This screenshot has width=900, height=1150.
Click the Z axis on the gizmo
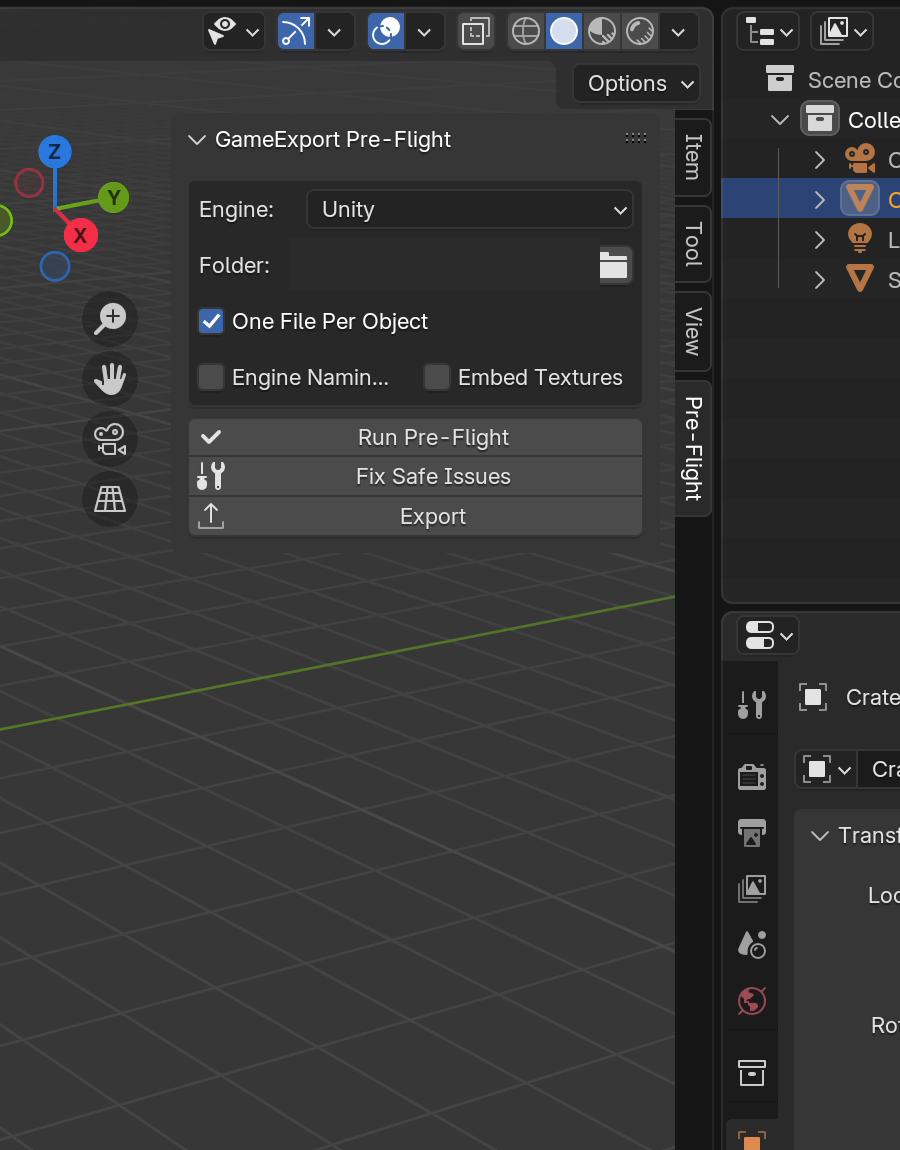click(x=55, y=152)
